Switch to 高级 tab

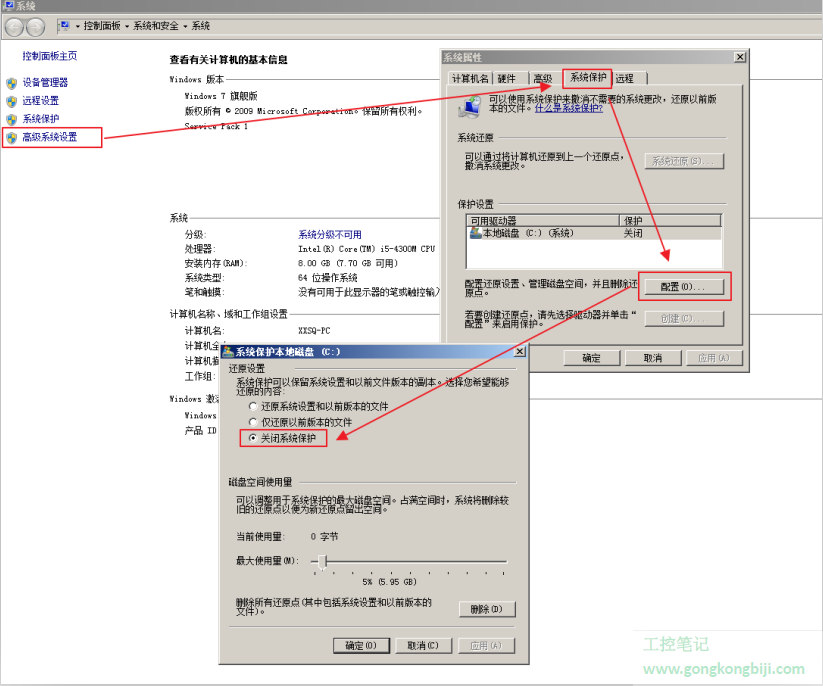[x=543, y=79]
